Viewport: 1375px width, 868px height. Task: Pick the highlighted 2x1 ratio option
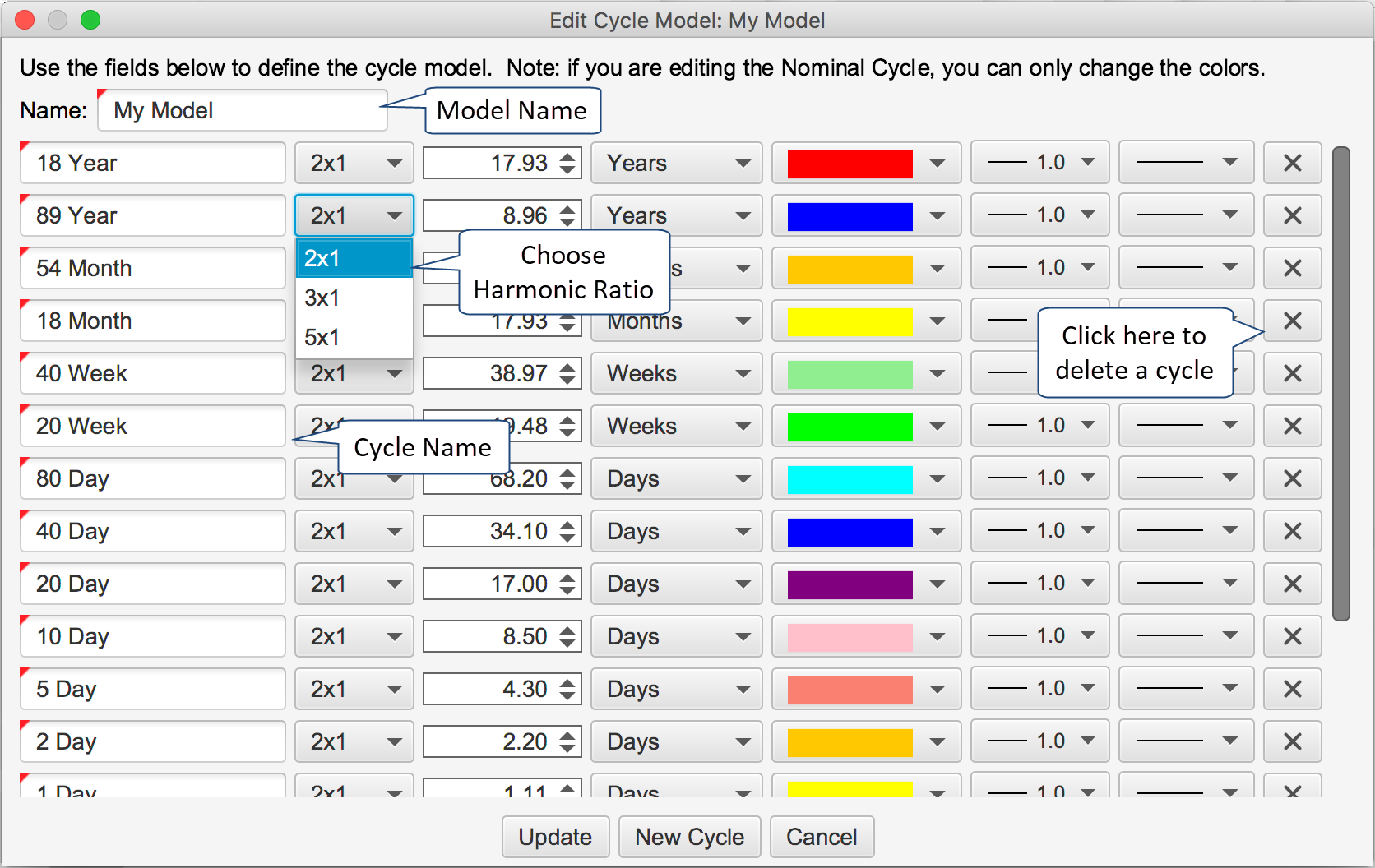pos(354,258)
